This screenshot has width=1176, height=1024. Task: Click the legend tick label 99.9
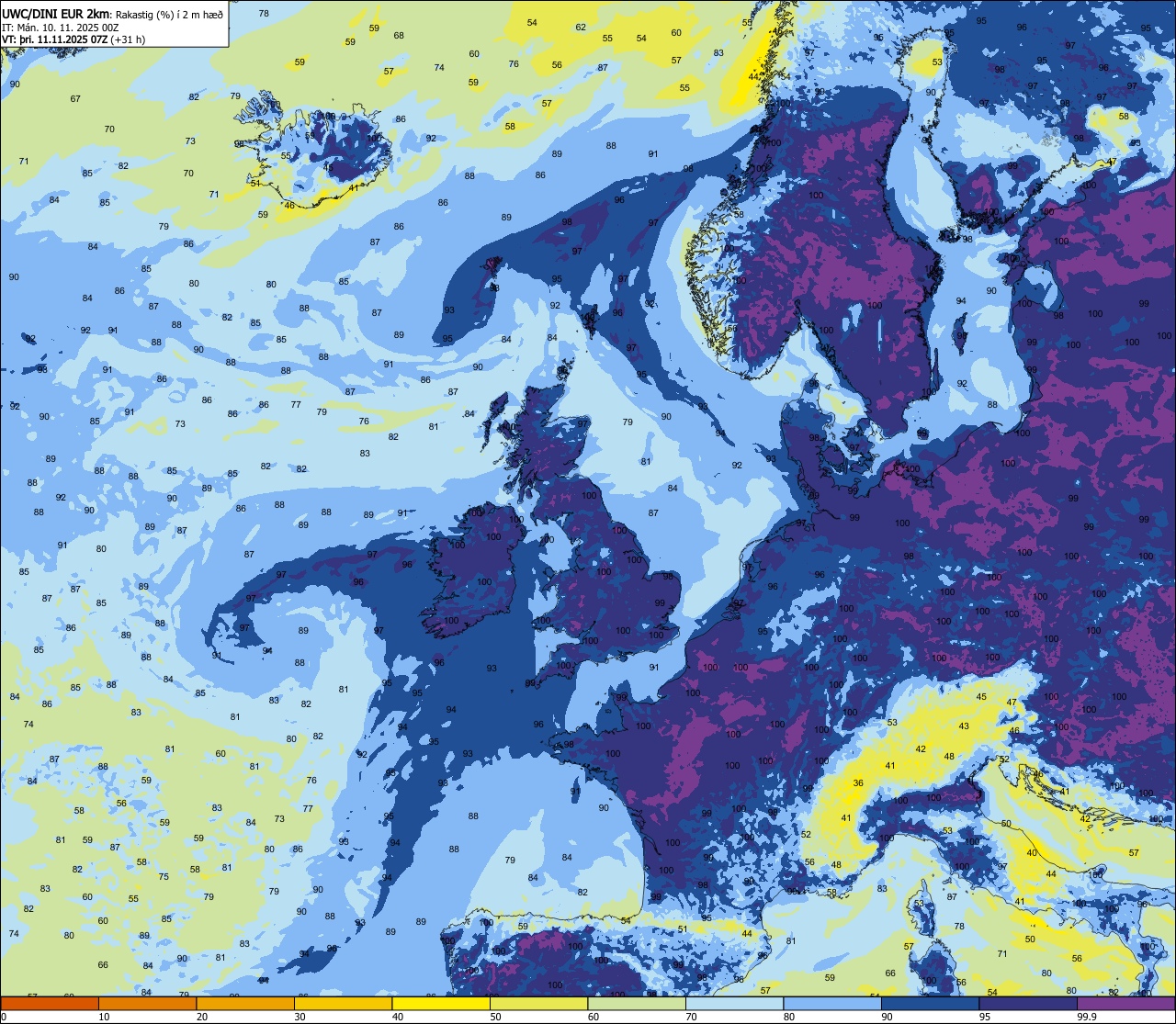[1087, 1017]
